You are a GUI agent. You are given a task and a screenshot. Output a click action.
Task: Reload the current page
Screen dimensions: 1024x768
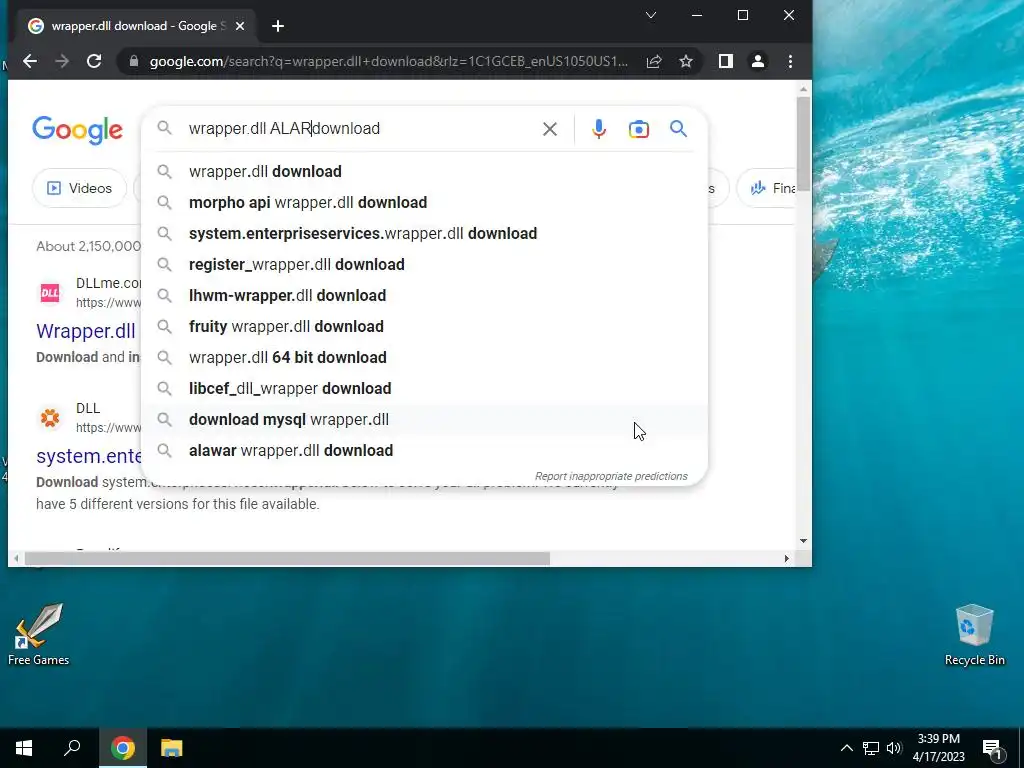click(94, 61)
